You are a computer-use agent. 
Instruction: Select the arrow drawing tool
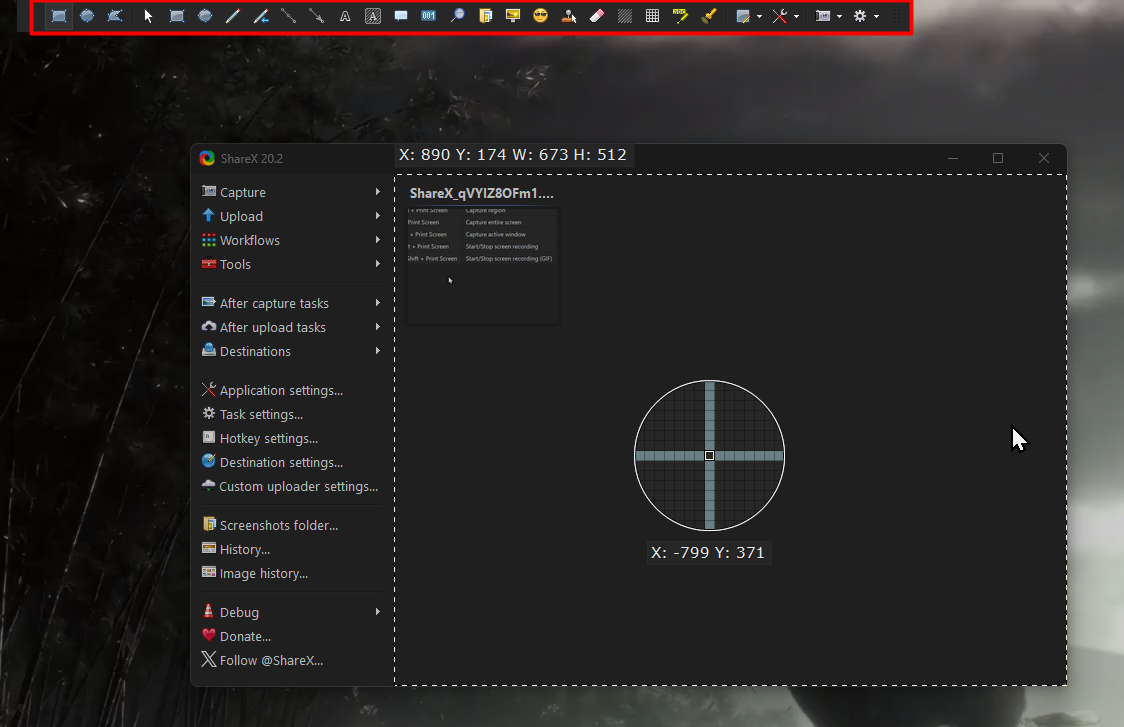[x=317, y=16]
